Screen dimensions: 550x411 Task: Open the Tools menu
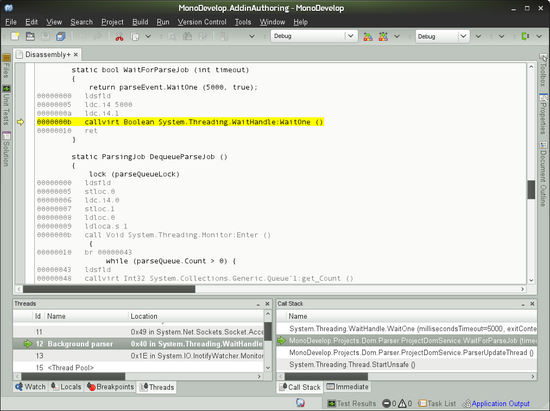click(243, 22)
